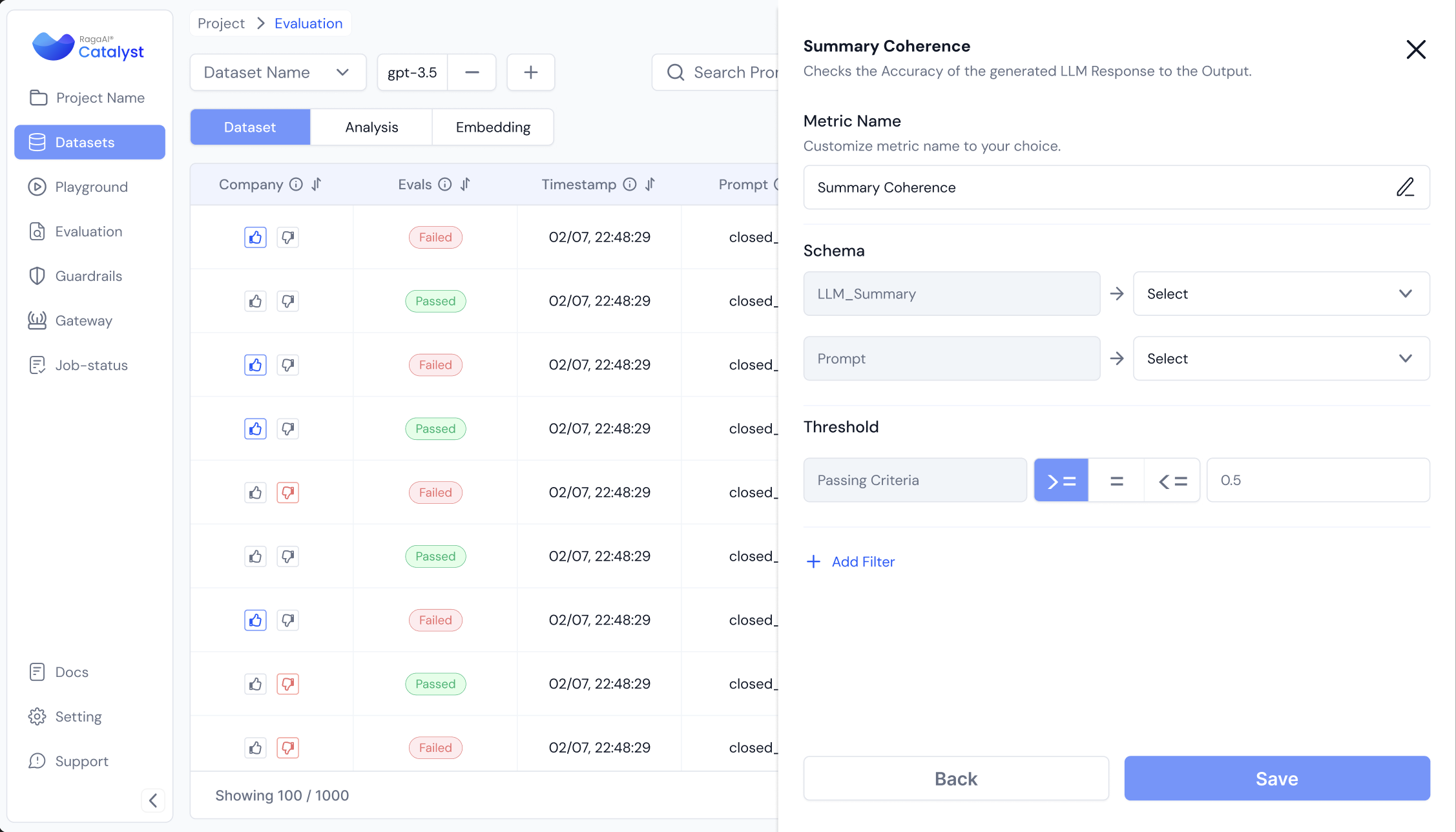Image resolution: width=1456 pixels, height=832 pixels.
Task: Click the Add Filter link
Action: click(851, 562)
